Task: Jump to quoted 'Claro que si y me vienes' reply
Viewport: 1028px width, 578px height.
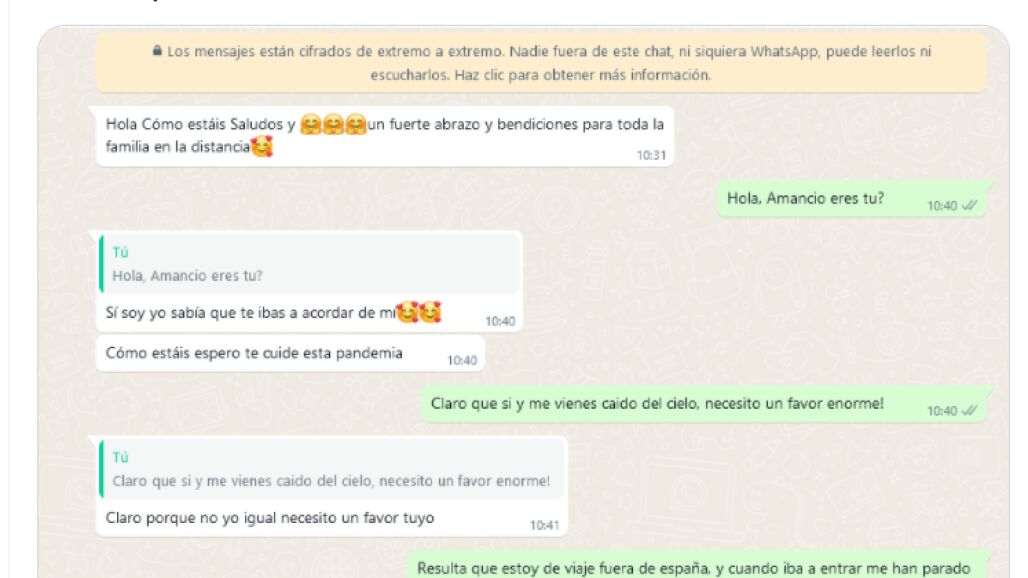Action: pos(332,469)
